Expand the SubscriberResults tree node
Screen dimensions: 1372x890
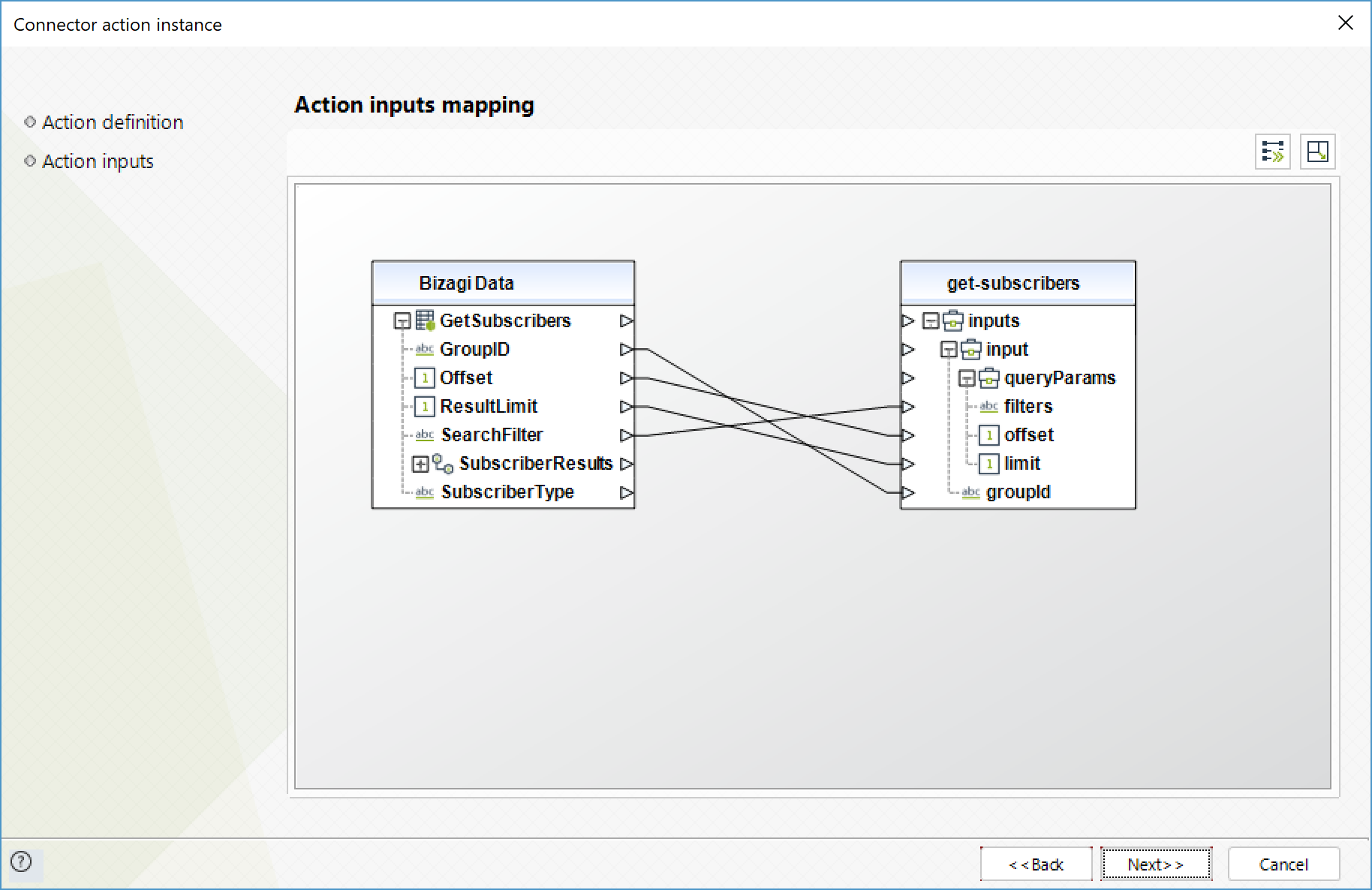(420, 464)
